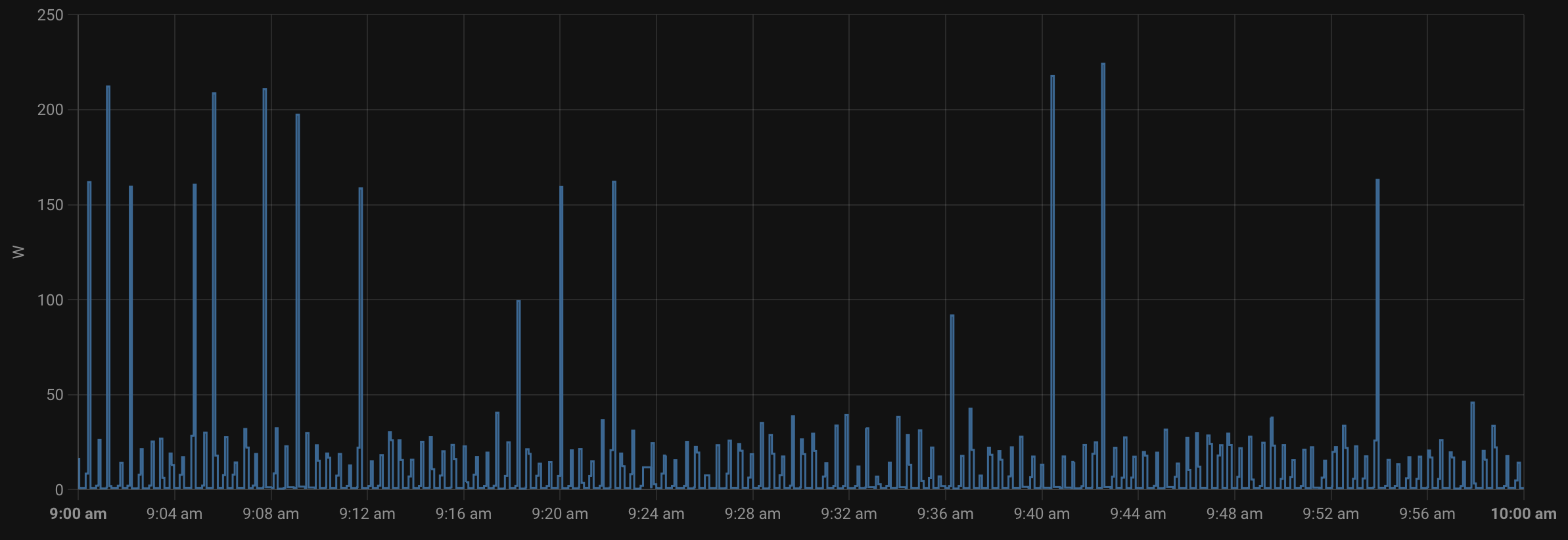
Task: Click the 200 value on the Y axis
Action: (x=51, y=110)
